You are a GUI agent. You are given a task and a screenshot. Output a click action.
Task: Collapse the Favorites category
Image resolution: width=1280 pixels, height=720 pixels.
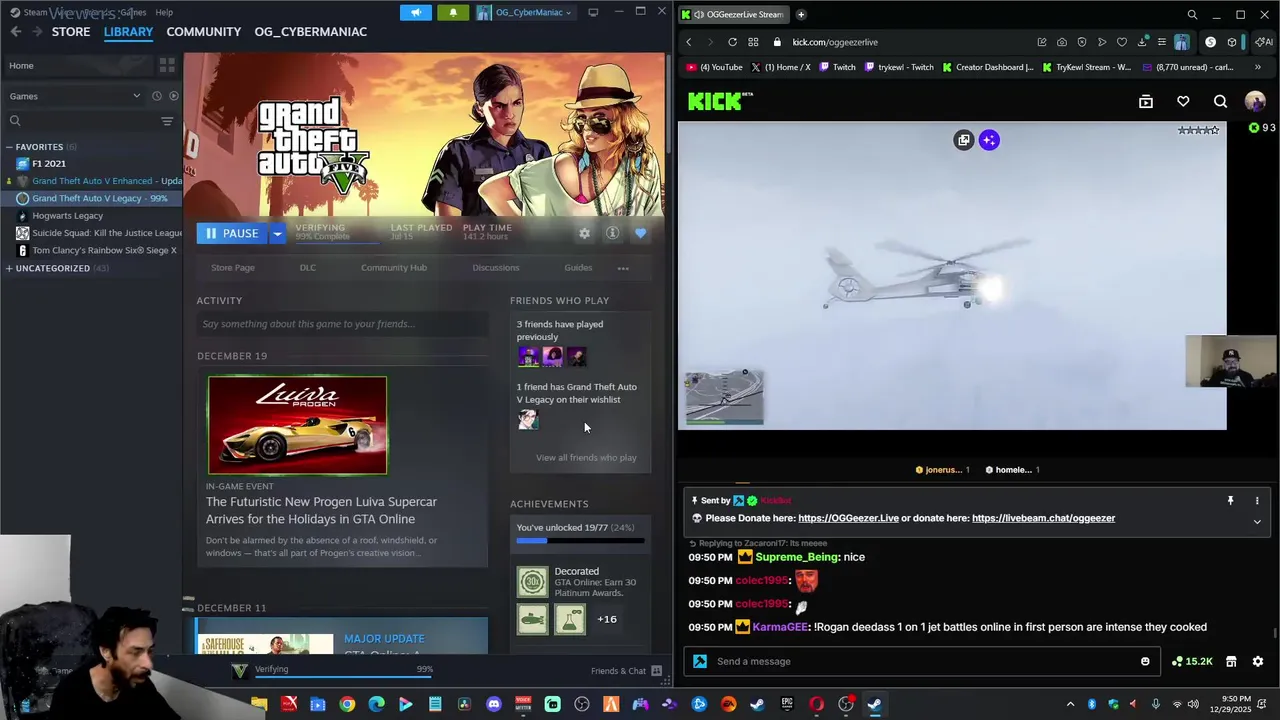(x=9, y=147)
